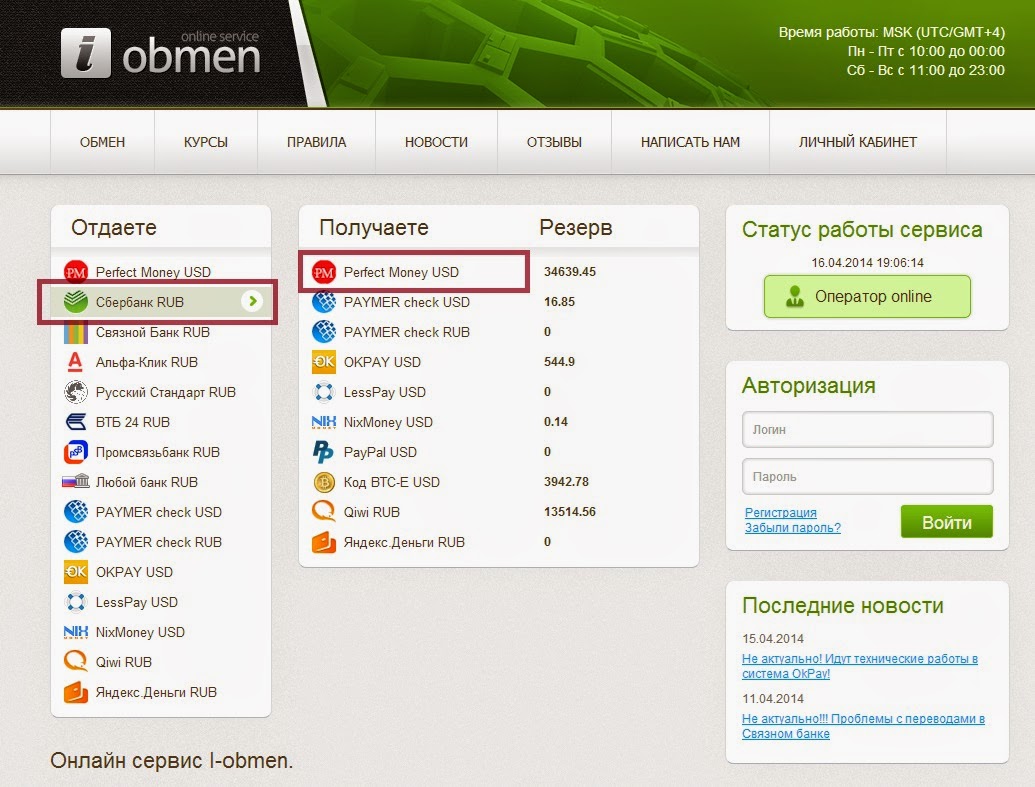The height and width of the screenshot is (787, 1035).
Task: Select the Bitcoin icon next to Код BTC-E
Action: [323, 482]
